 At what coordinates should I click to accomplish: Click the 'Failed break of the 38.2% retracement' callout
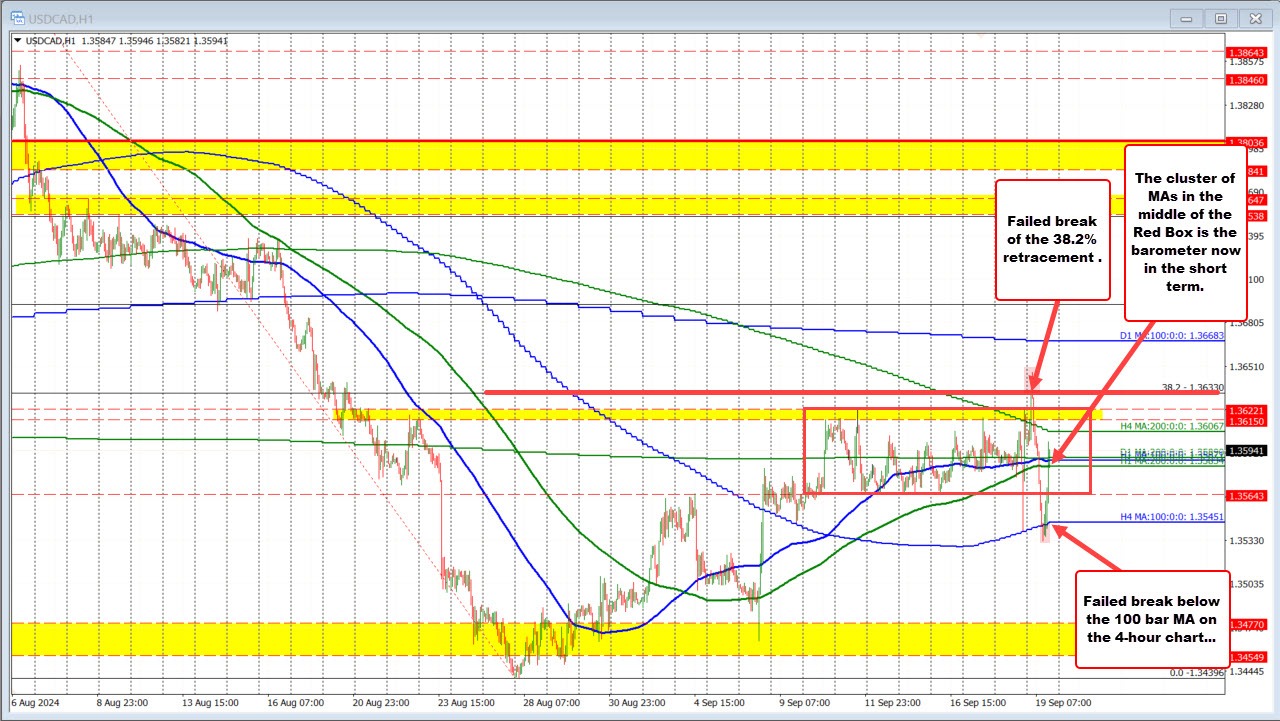[x=1052, y=240]
